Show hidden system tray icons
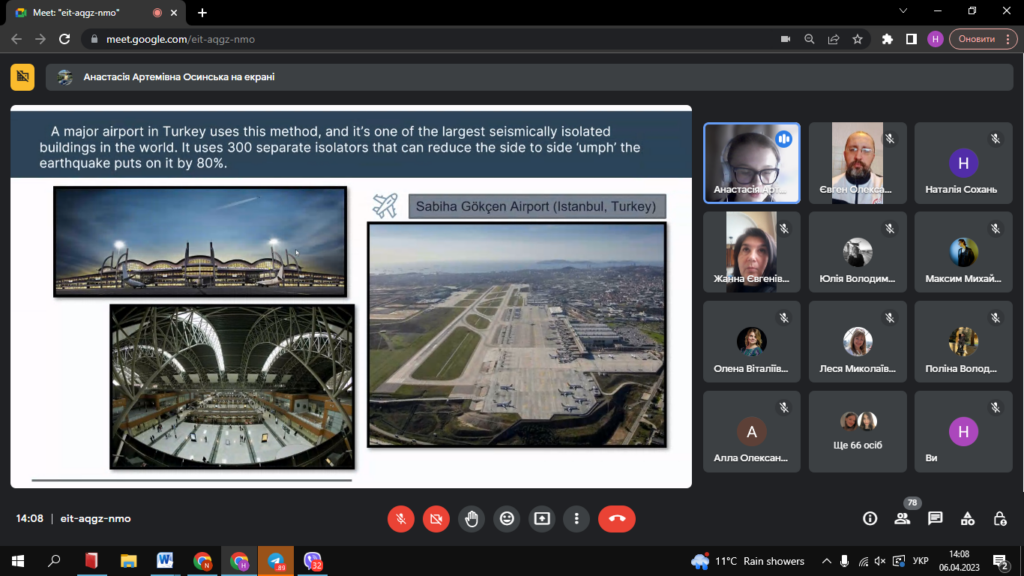The height and width of the screenshot is (576, 1024). tap(826, 561)
